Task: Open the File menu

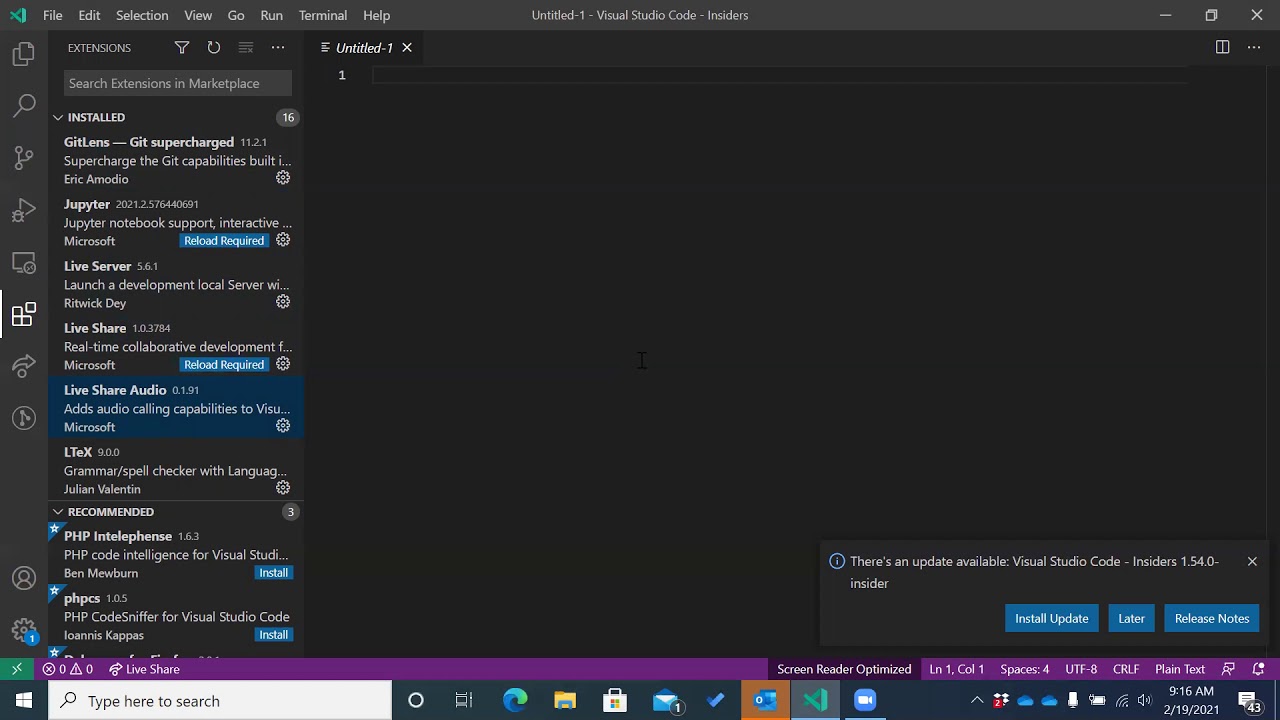Action: point(53,15)
